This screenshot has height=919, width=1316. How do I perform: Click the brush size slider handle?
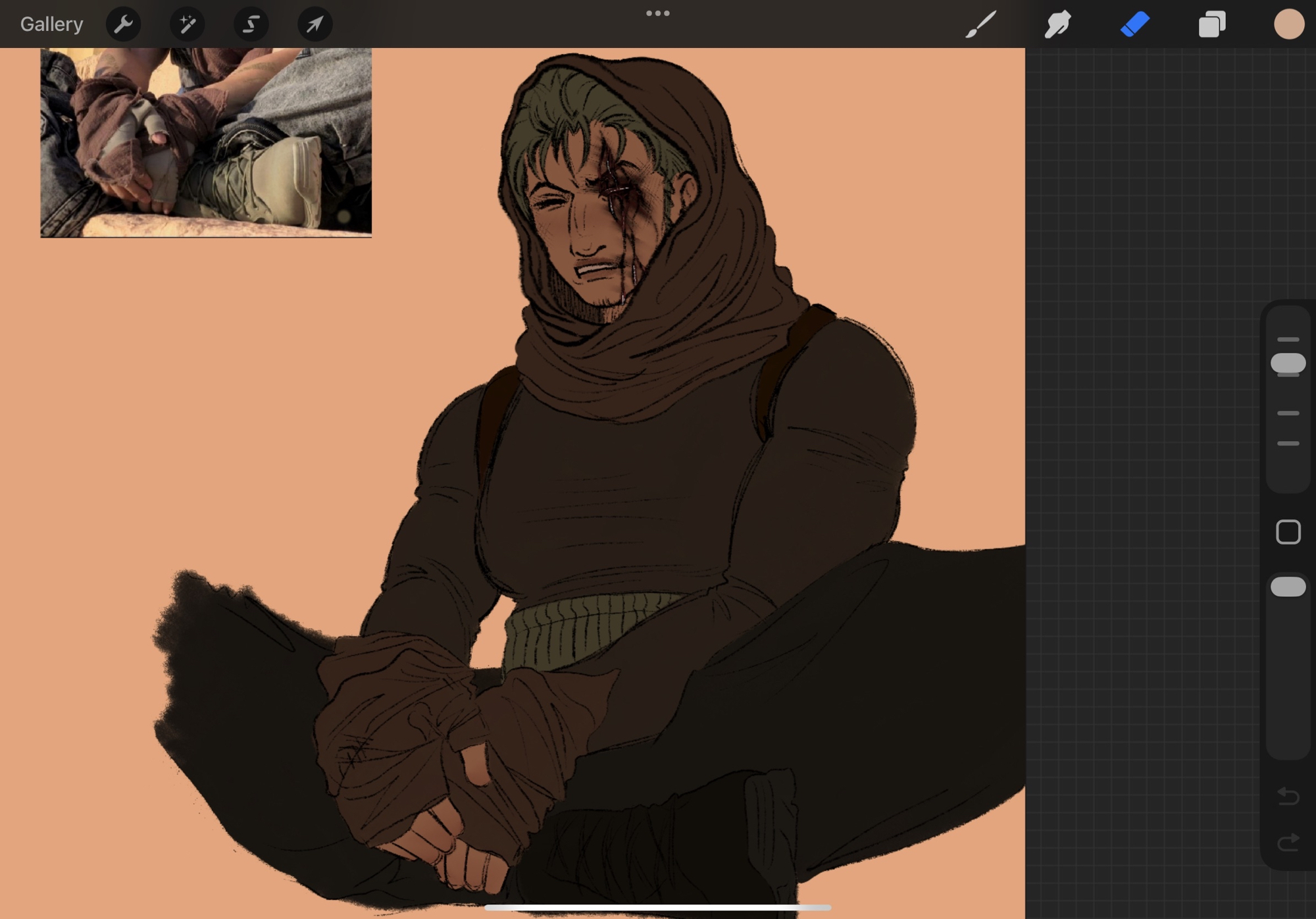point(1288,363)
